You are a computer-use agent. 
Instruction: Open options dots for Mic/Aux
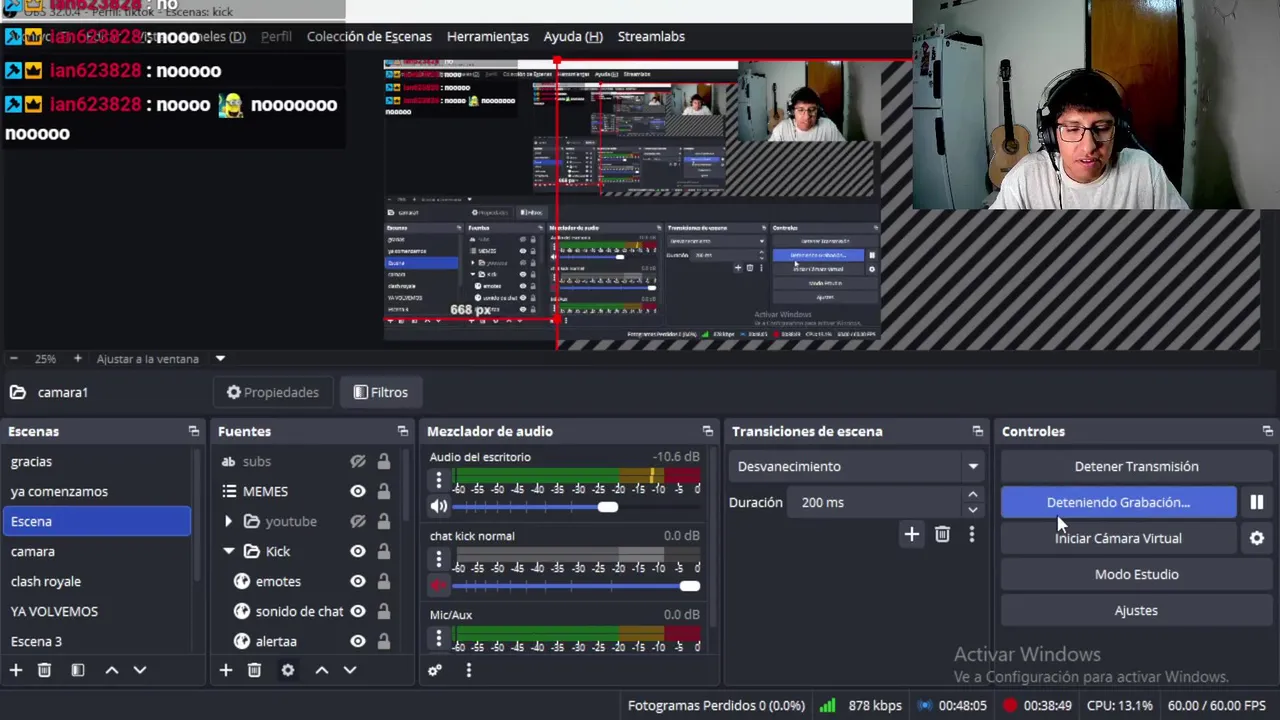point(438,639)
